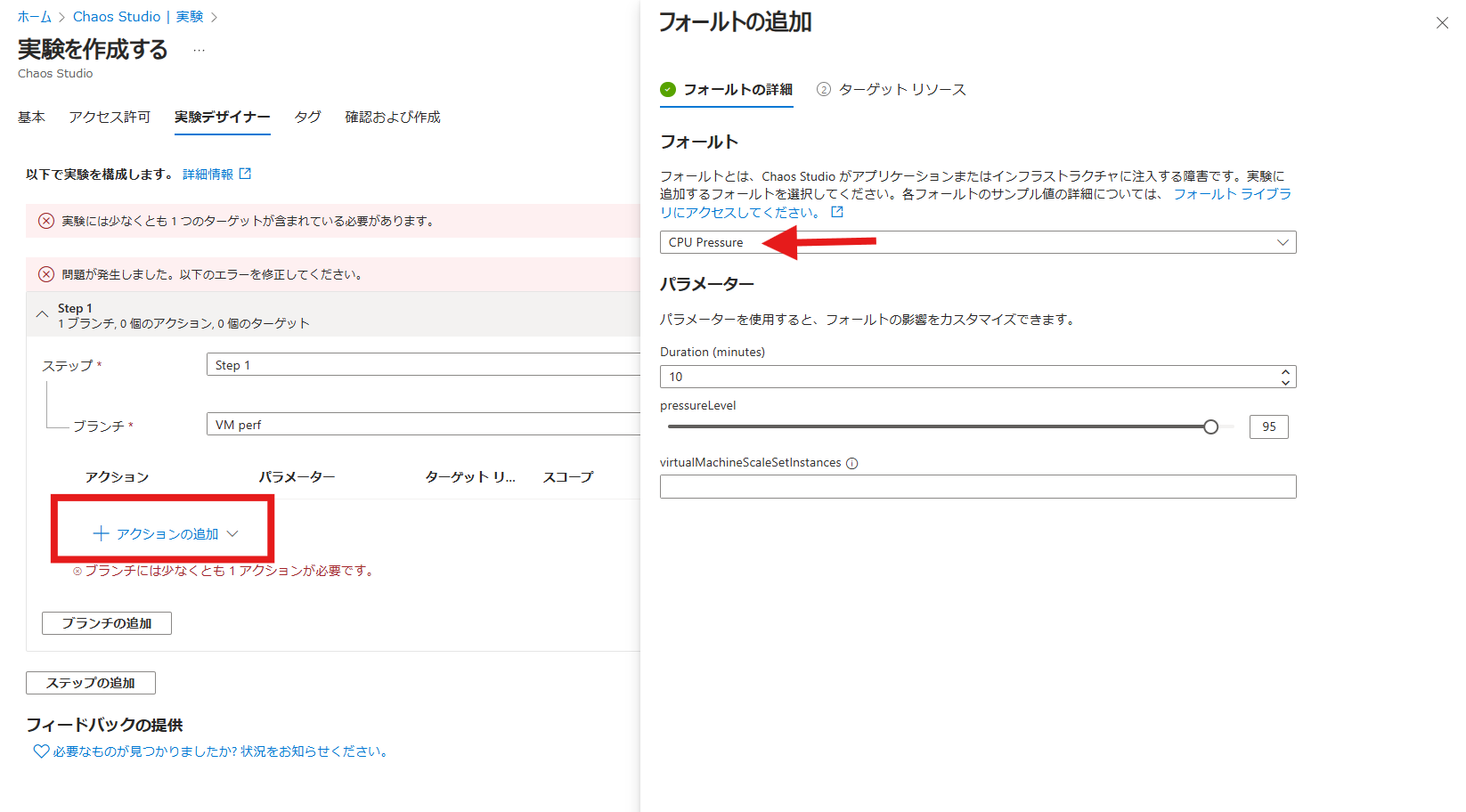Collapse the Step 1 section
The image size is (1466, 812).
(x=42, y=314)
